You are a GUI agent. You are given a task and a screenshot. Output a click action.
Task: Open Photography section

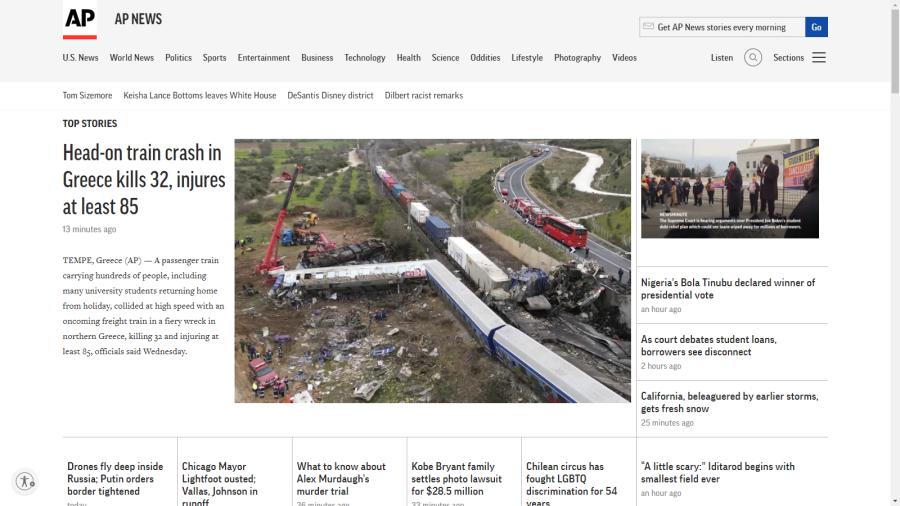coord(577,57)
